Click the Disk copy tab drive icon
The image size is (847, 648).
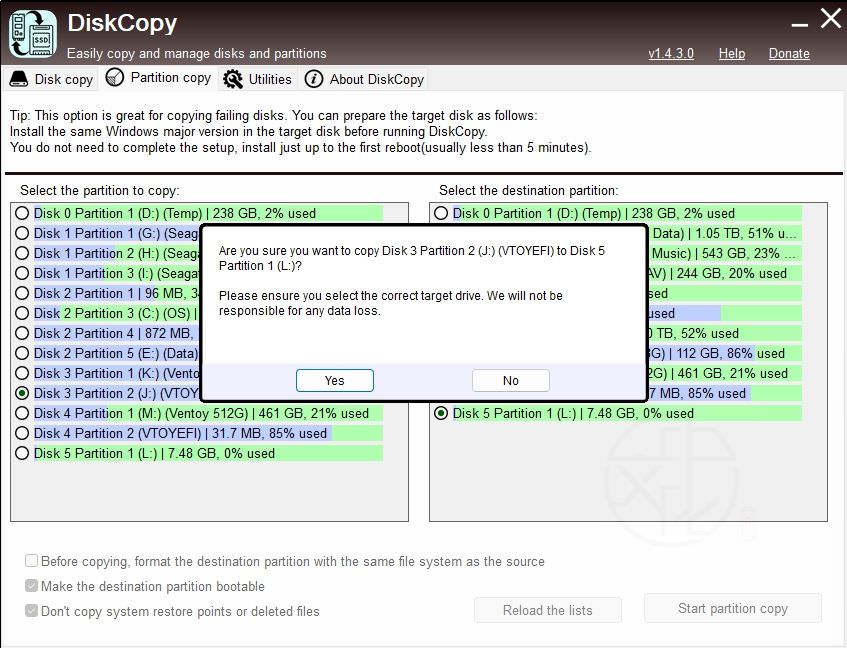tap(19, 79)
